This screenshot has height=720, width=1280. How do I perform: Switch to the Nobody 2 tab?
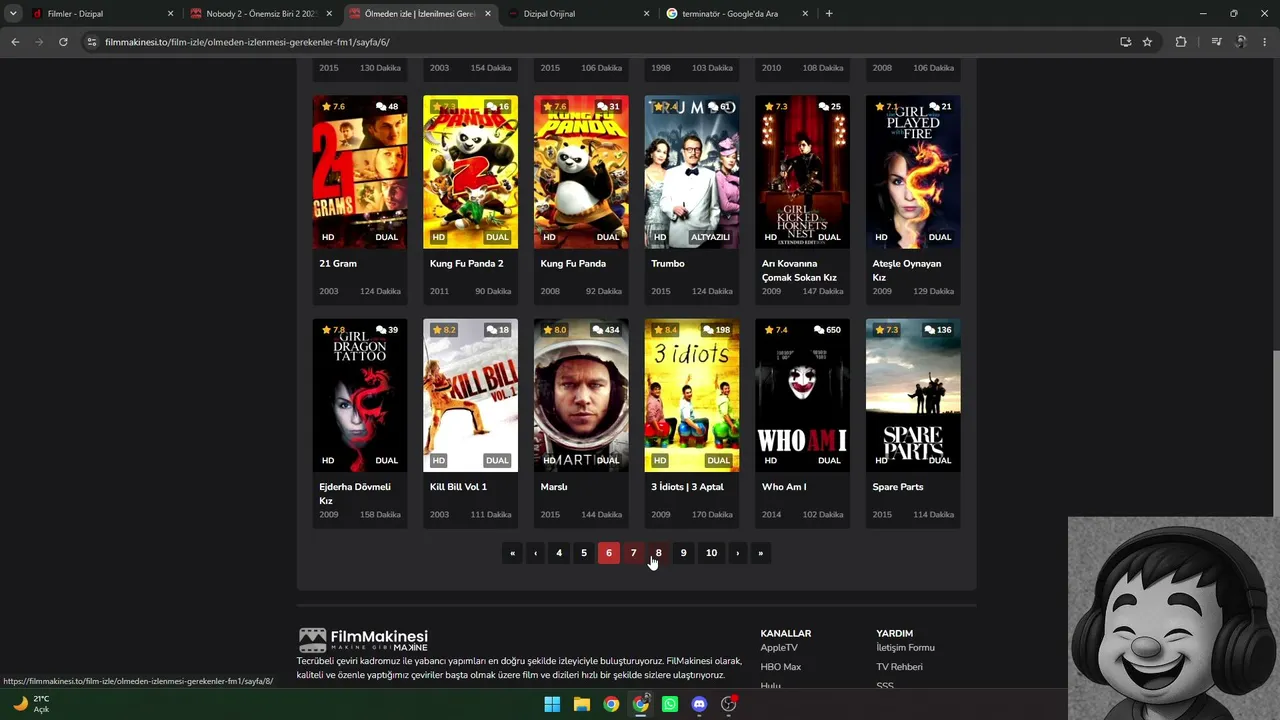click(260, 14)
